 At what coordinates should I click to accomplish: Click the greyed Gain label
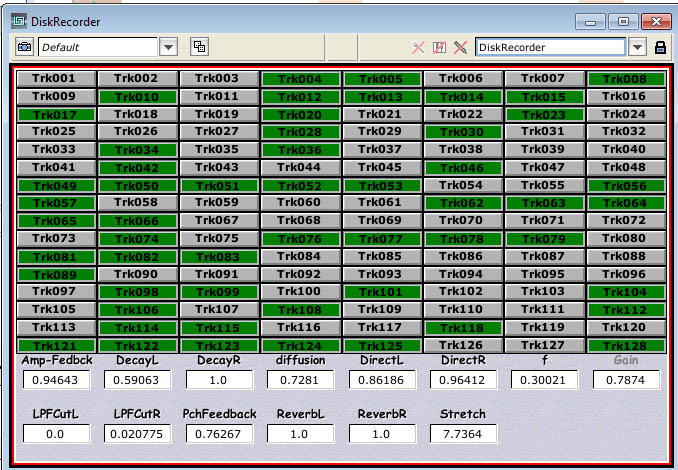[626, 360]
